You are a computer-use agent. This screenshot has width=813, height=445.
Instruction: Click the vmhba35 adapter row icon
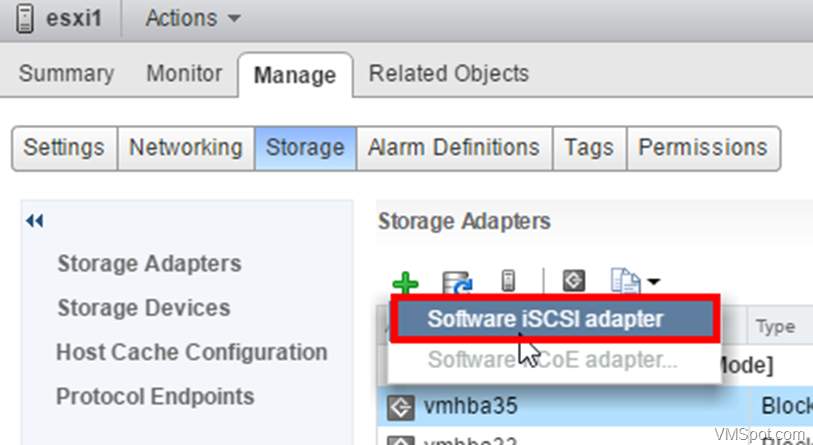click(401, 407)
